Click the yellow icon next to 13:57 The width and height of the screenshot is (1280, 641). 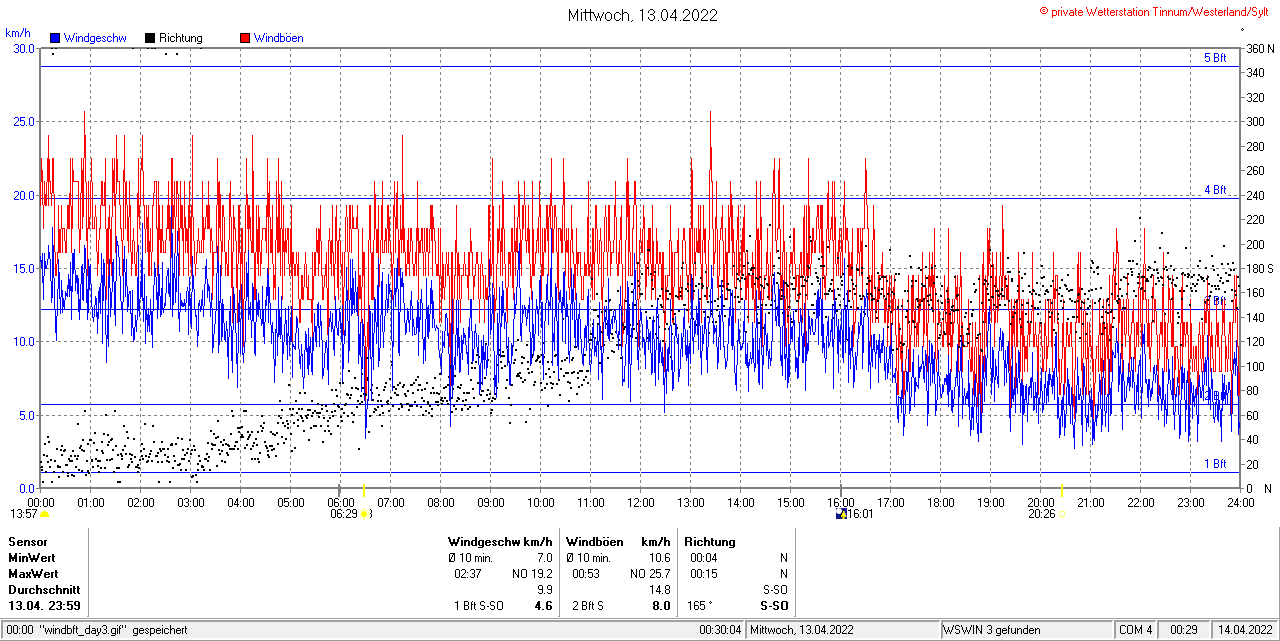point(44,514)
